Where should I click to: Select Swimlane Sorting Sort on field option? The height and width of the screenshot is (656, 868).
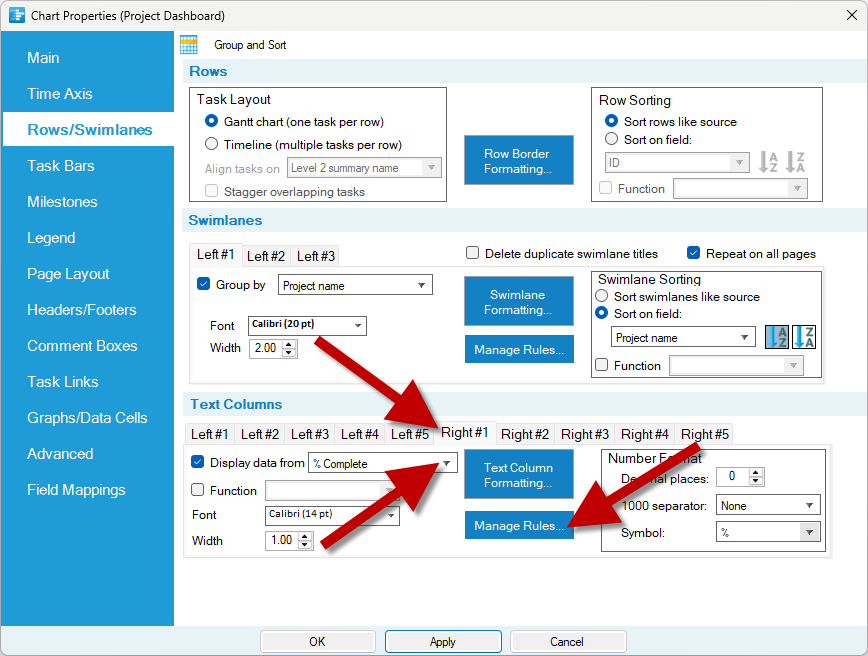point(601,313)
